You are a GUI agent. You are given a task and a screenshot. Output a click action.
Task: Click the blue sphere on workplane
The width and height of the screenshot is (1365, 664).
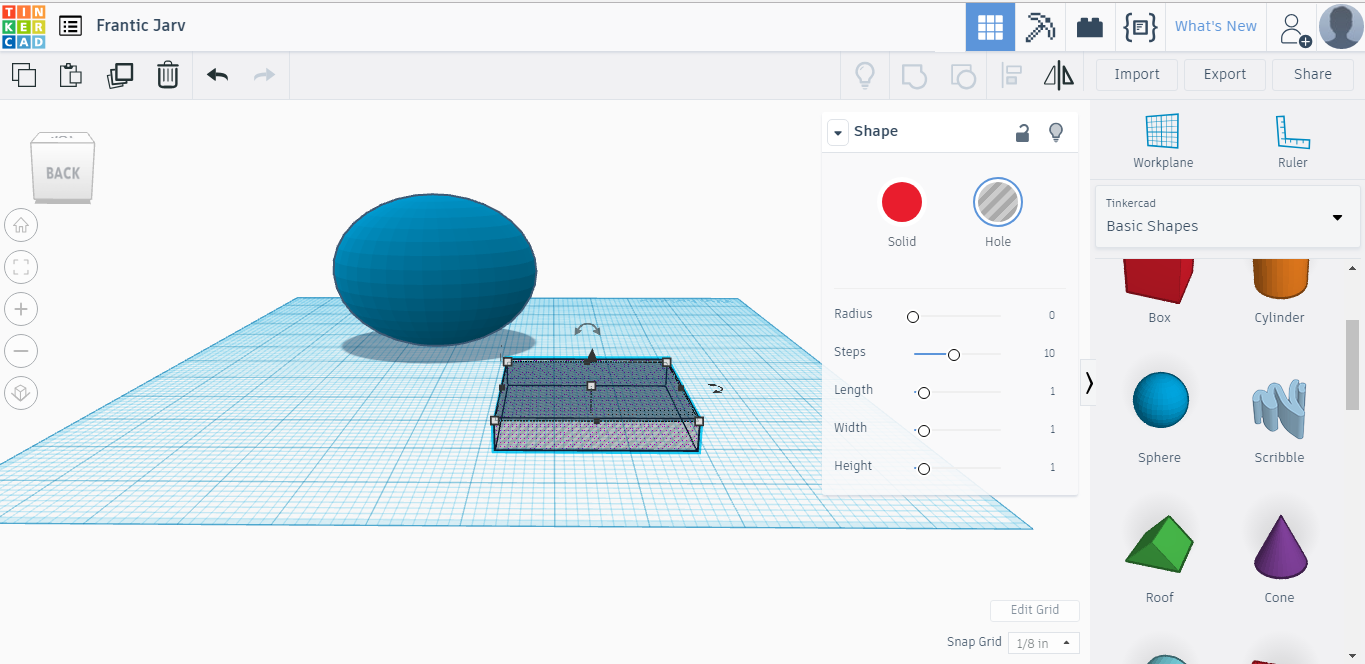434,270
